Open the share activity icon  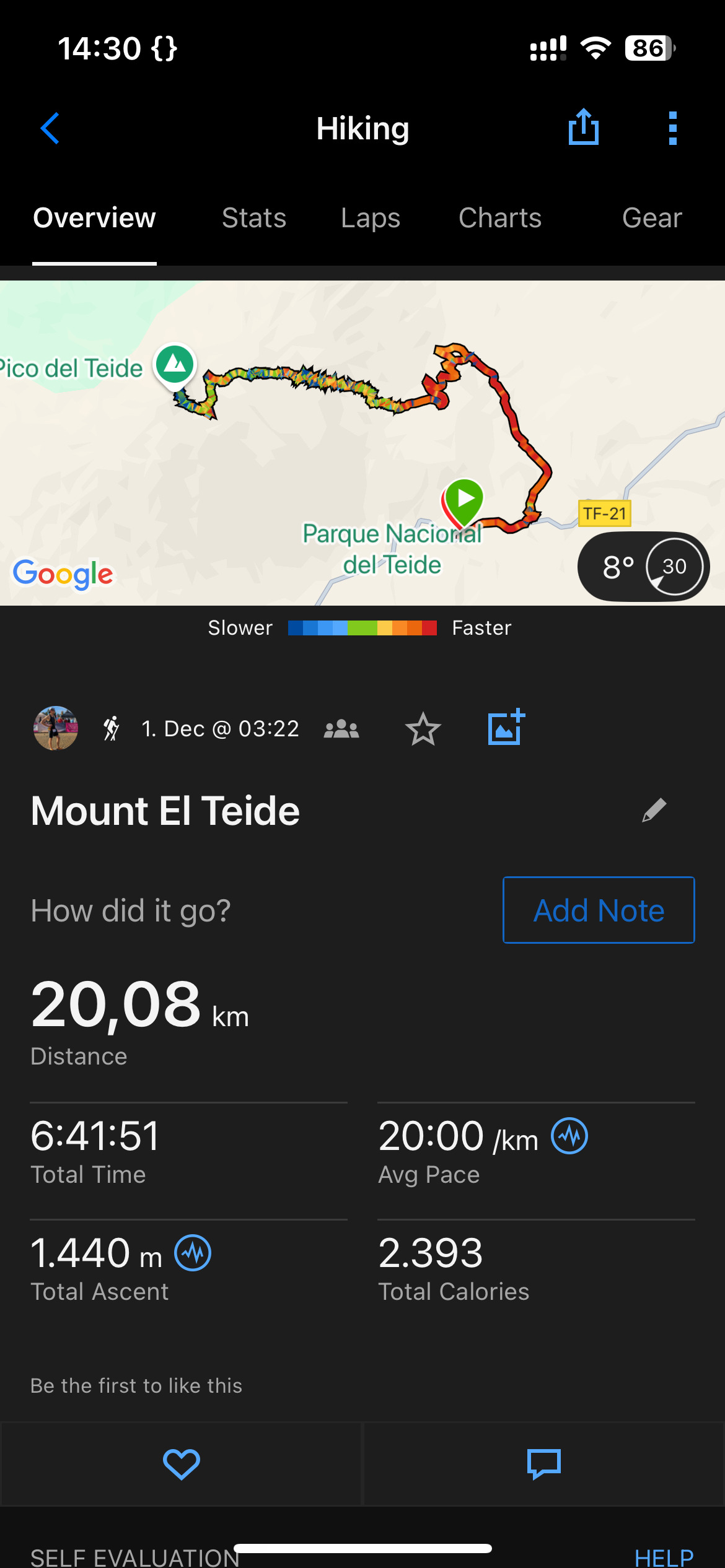(583, 128)
